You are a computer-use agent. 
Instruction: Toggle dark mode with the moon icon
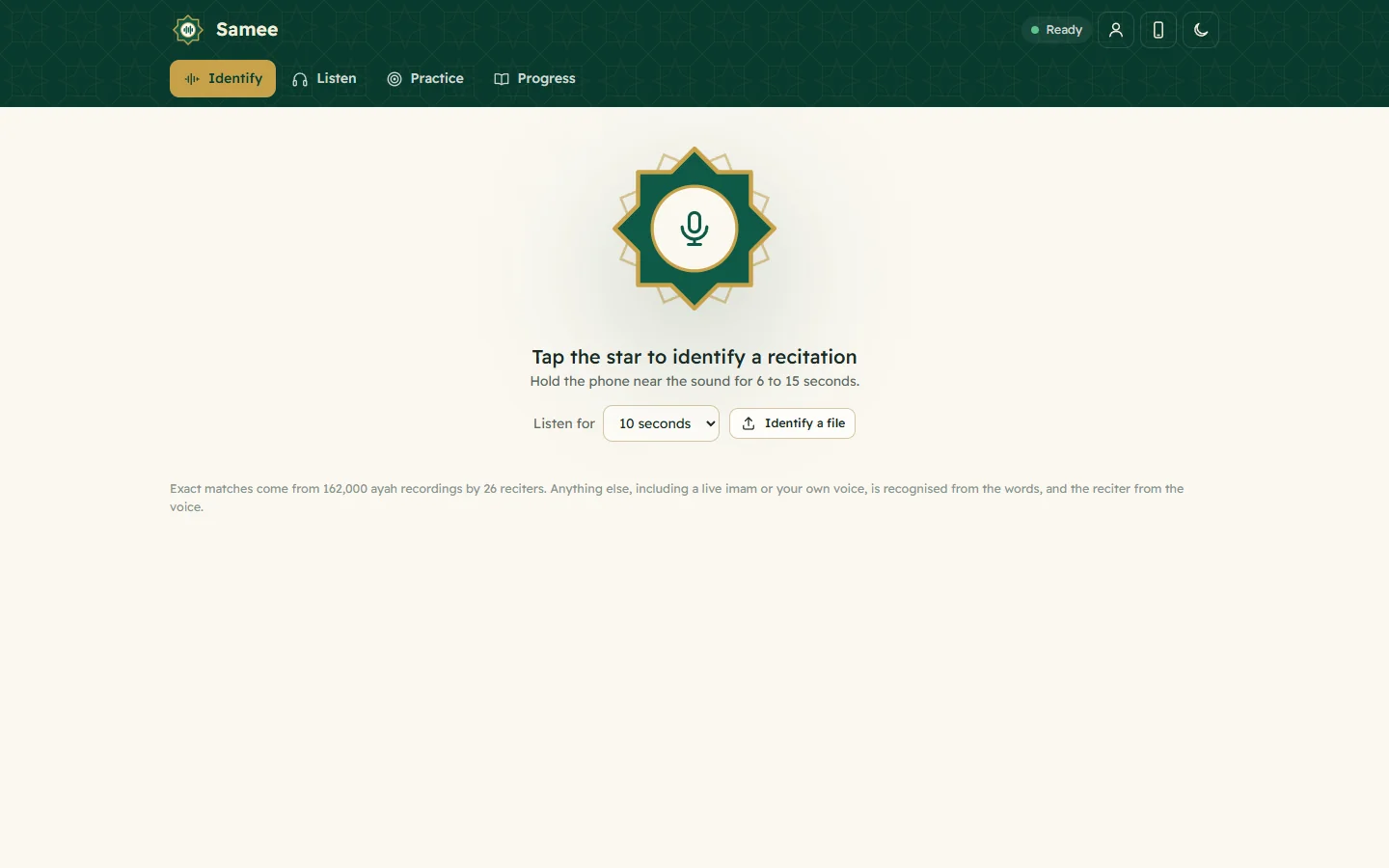point(1201,30)
